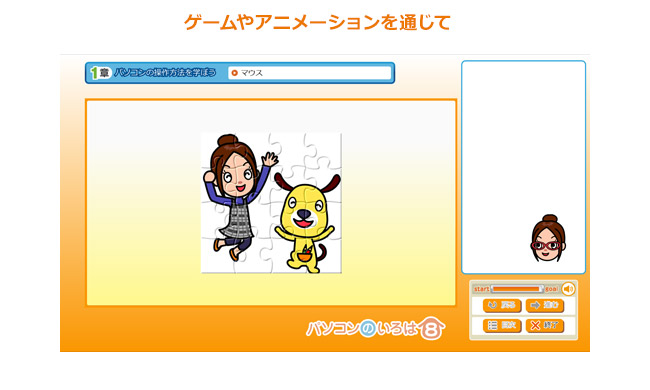Screen dimensions: 650x390
Task: Click the house-shaped 8 logo icon
Action: pos(432,328)
